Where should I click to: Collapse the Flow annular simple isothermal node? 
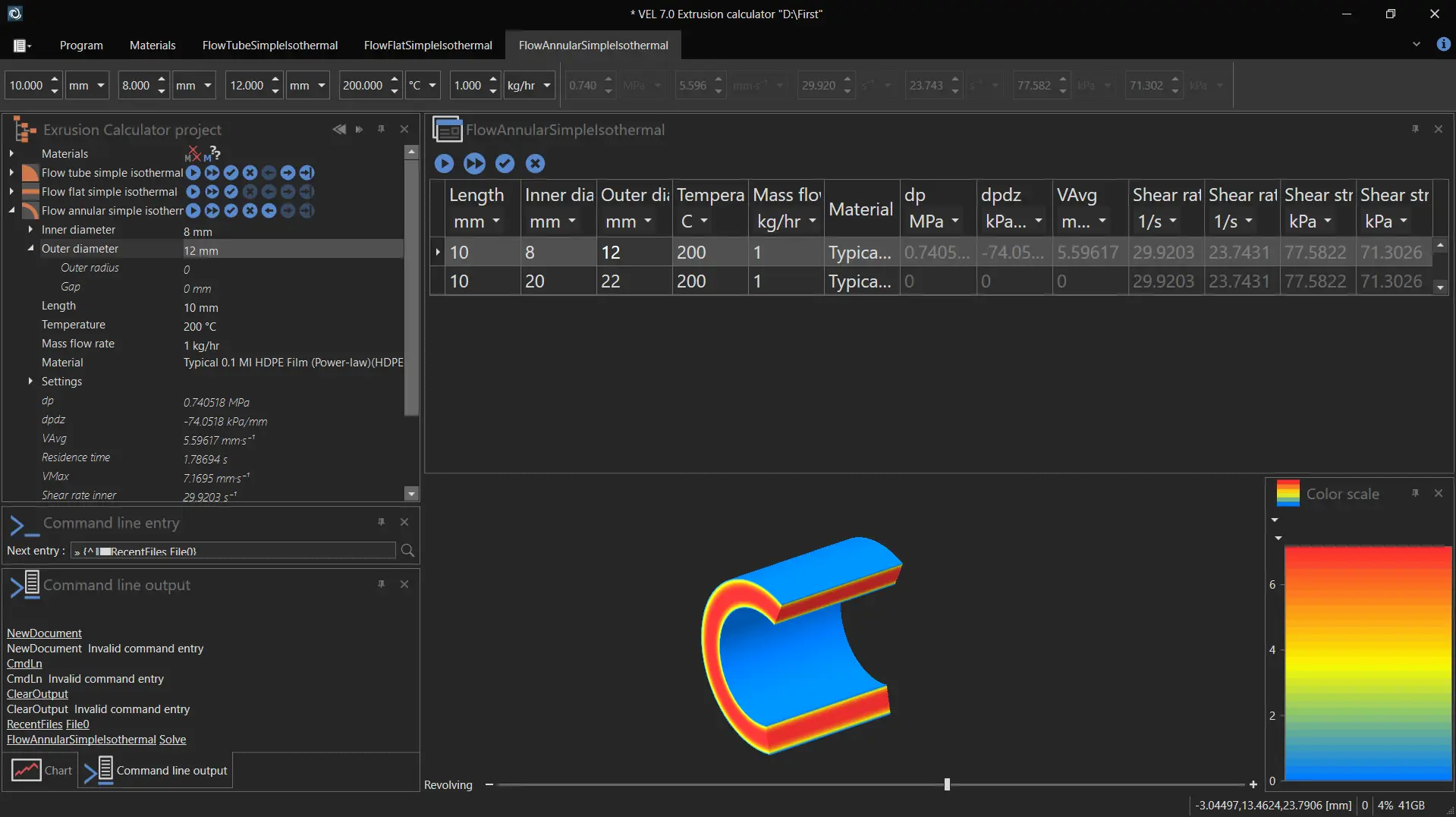11,211
